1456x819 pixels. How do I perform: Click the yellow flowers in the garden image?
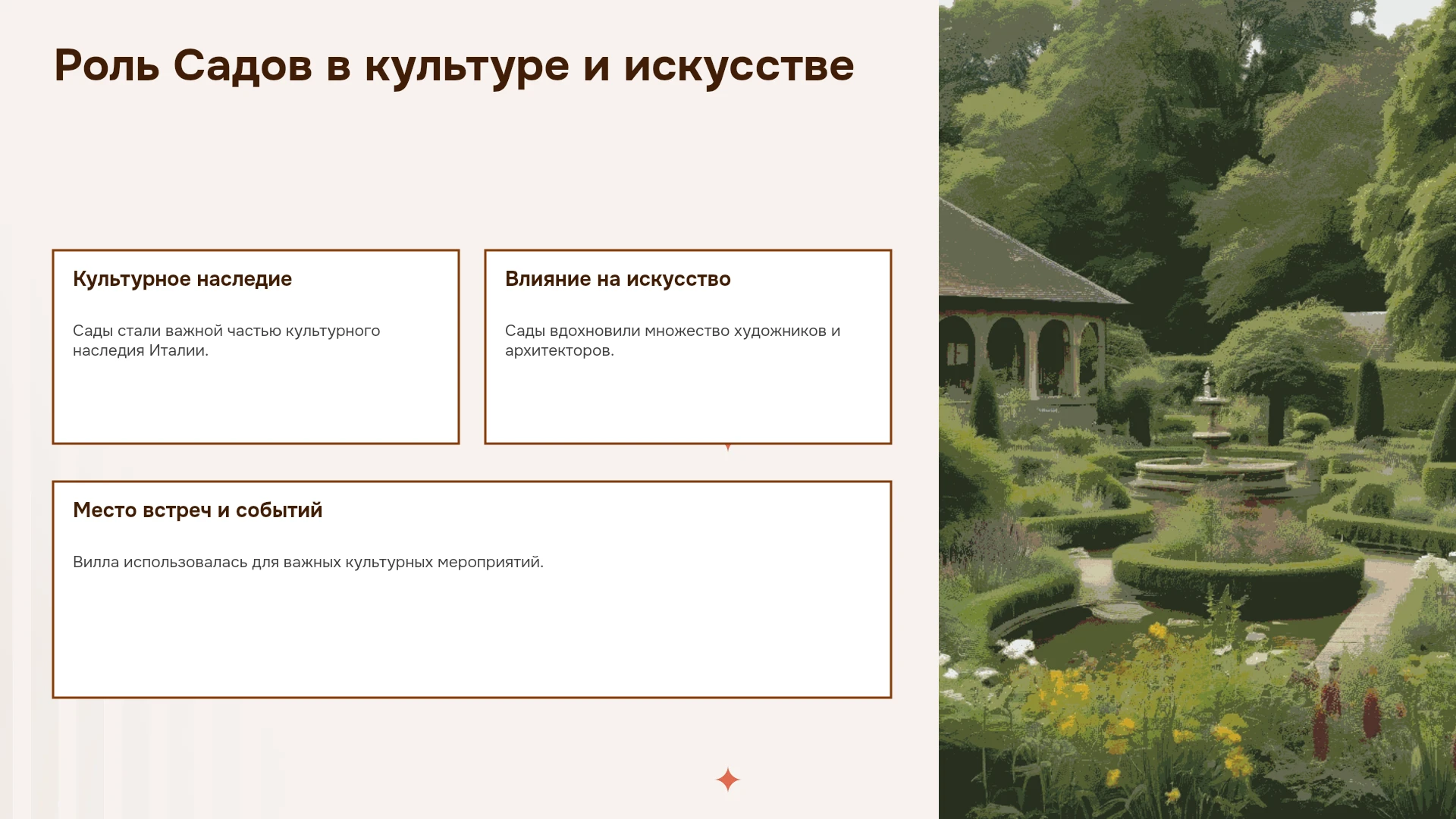pyautogui.click(x=1137, y=705)
